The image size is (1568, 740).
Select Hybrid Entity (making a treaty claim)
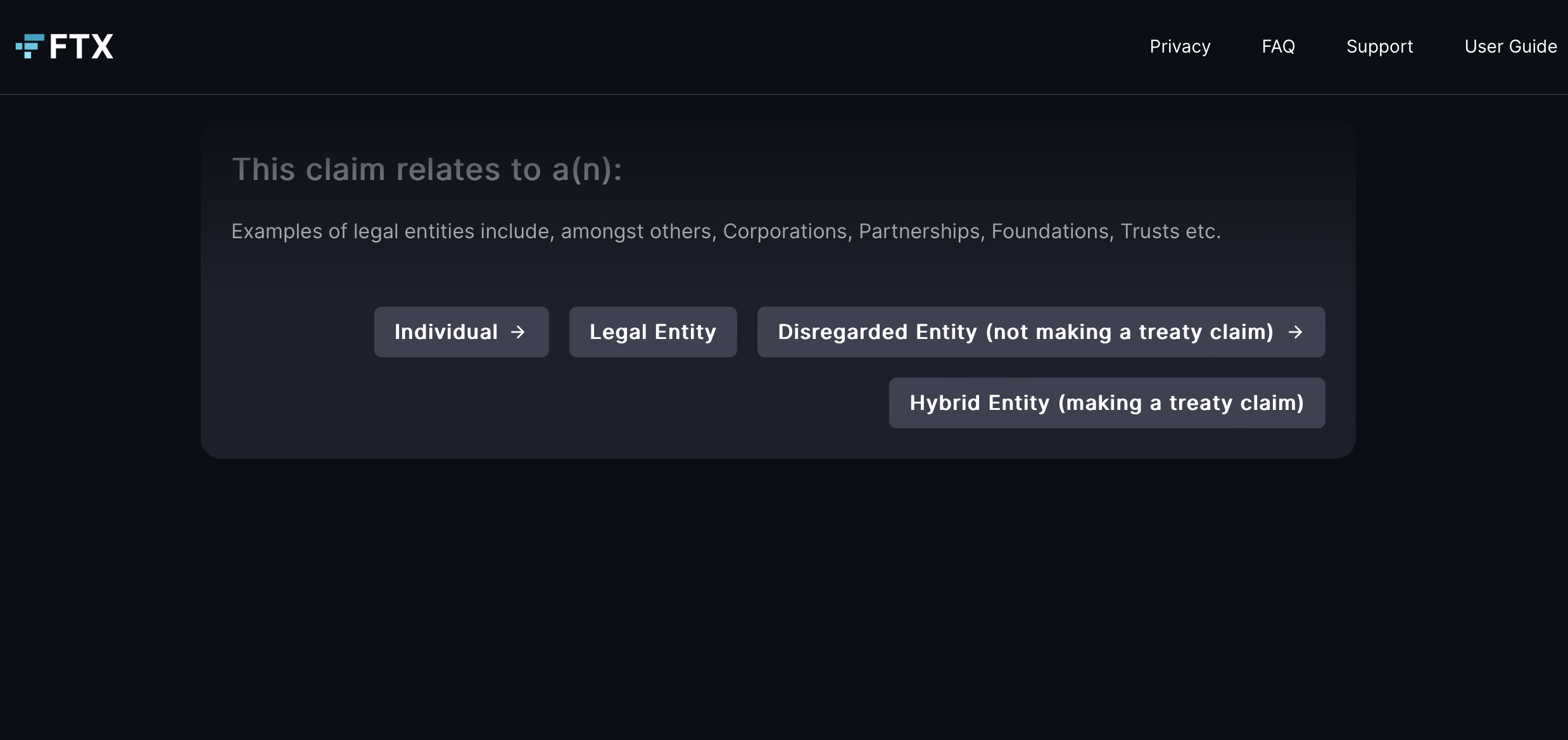coord(1106,403)
